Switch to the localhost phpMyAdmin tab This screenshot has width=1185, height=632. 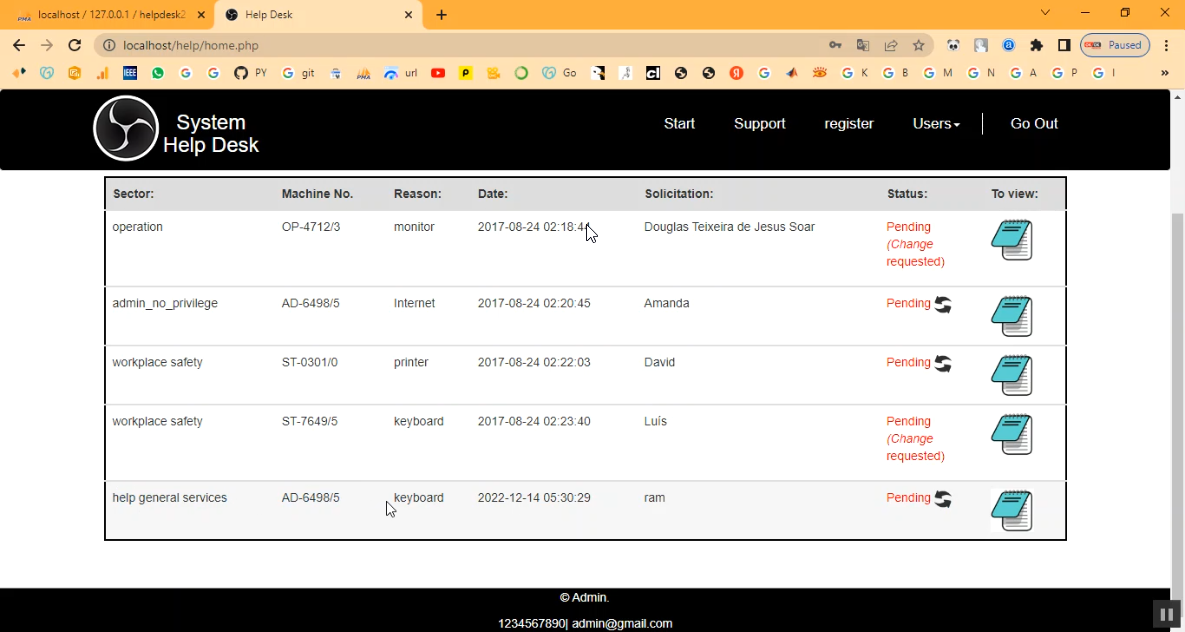(x=108, y=15)
